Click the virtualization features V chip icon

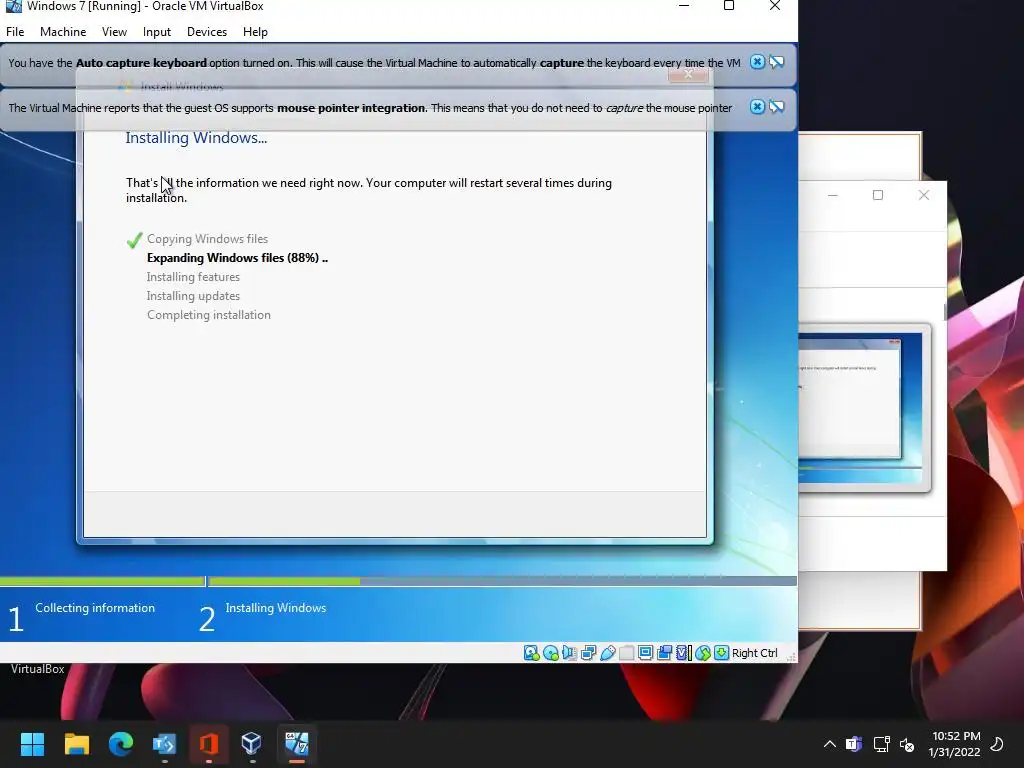click(x=683, y=652)
